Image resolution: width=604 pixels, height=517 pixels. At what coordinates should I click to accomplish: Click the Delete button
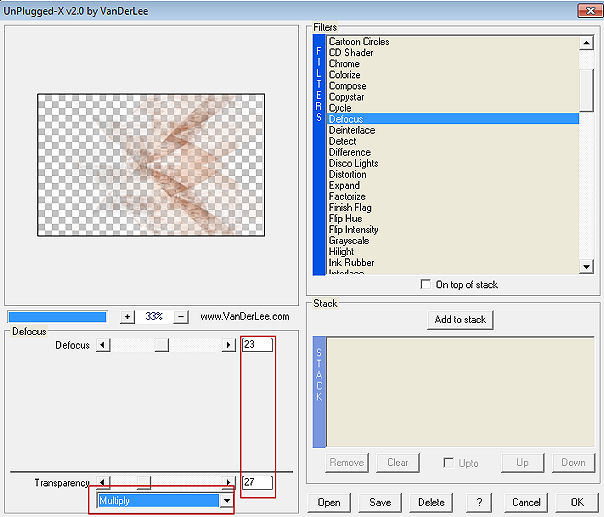coord(431,503)
